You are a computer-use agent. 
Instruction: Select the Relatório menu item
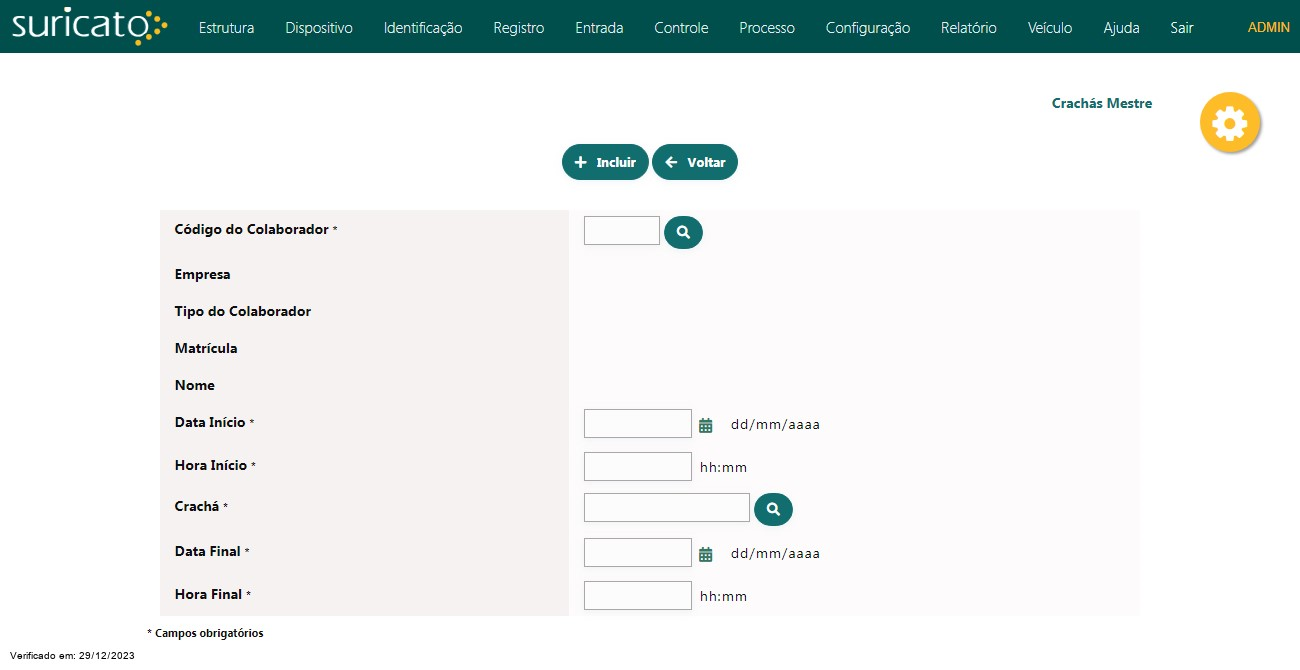968,28
